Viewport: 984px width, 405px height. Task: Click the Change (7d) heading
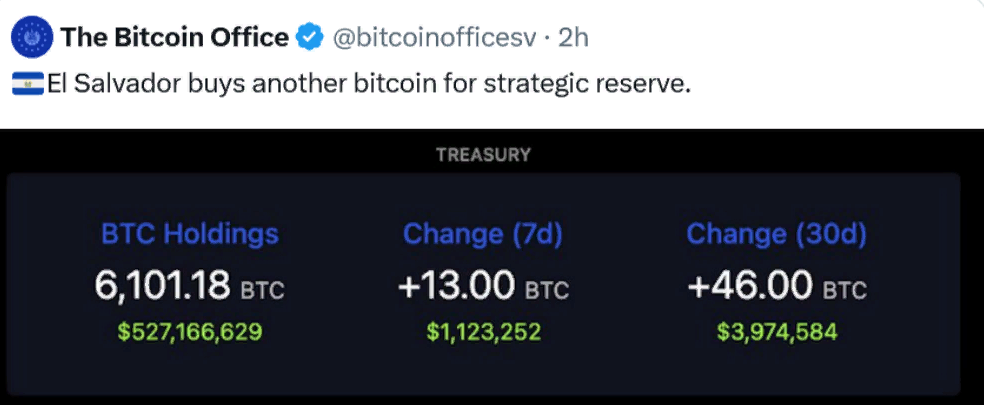tap(483, 234)
